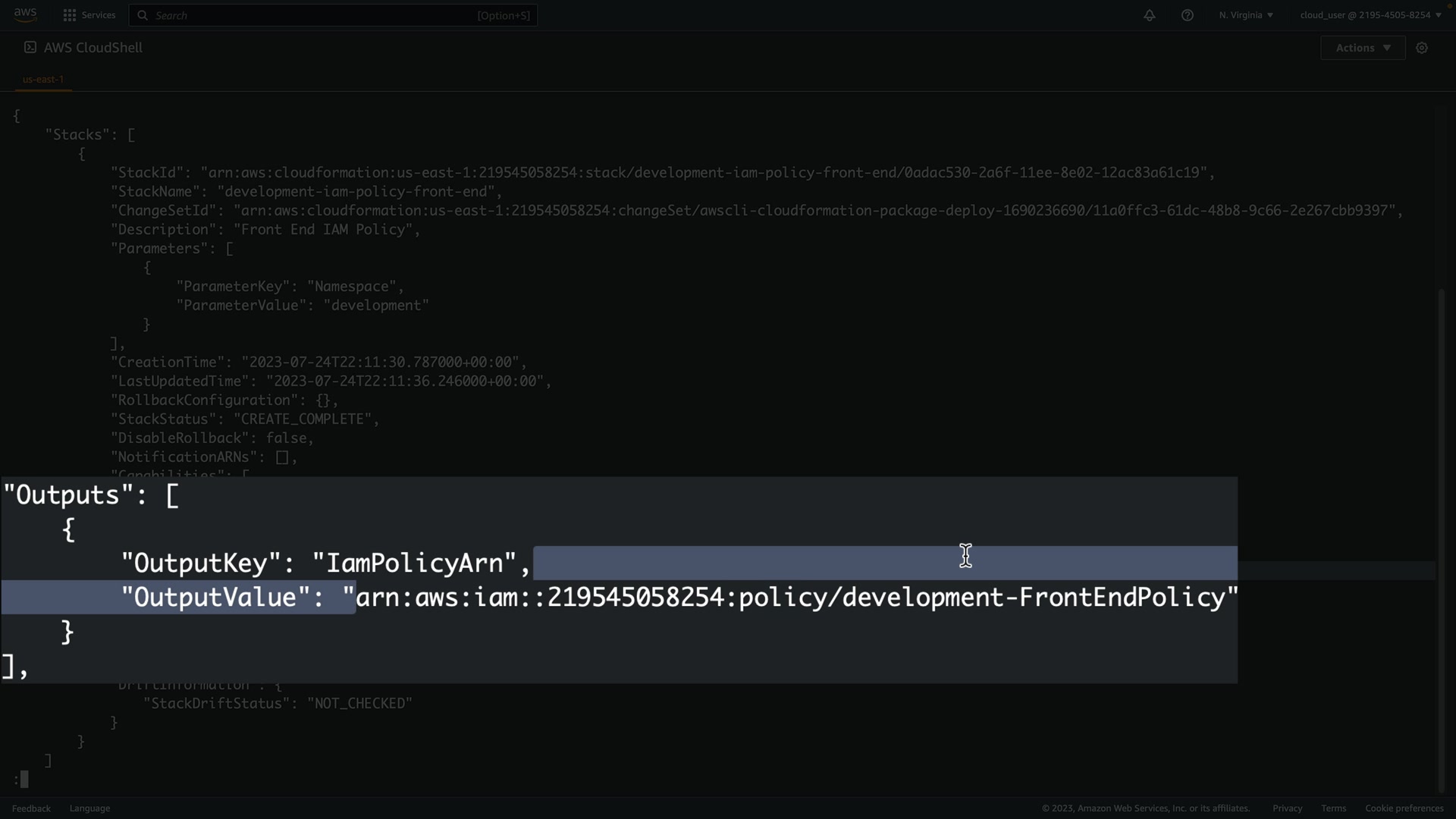Select the us-east-1 terminal tab
This screenshot has width=1456, height=819.
(43, 79)
